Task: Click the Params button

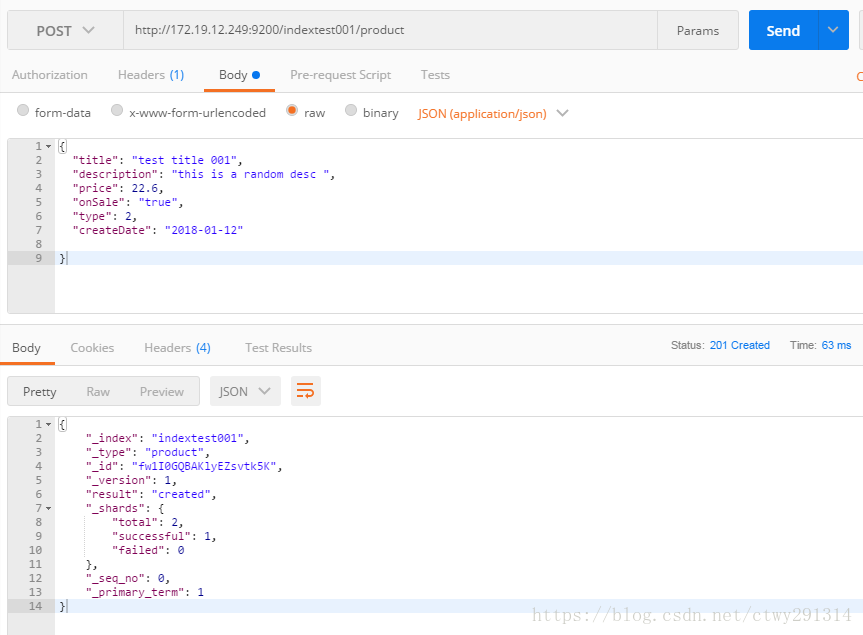Action: [698, 30]
